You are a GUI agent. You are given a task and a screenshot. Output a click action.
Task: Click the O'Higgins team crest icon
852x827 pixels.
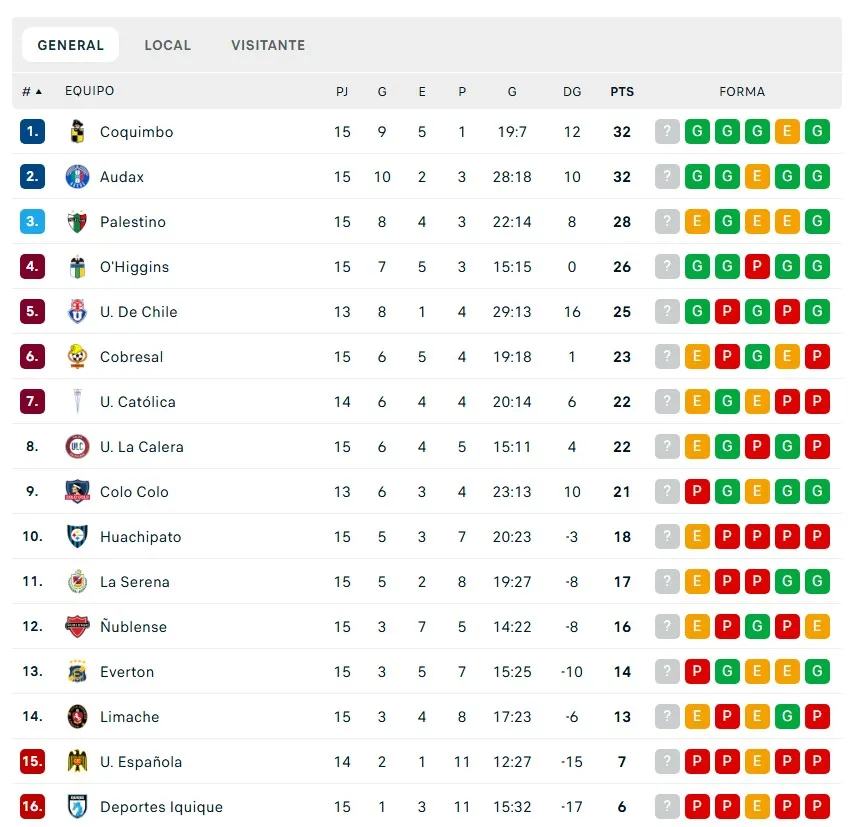click(x=77, y=267)
